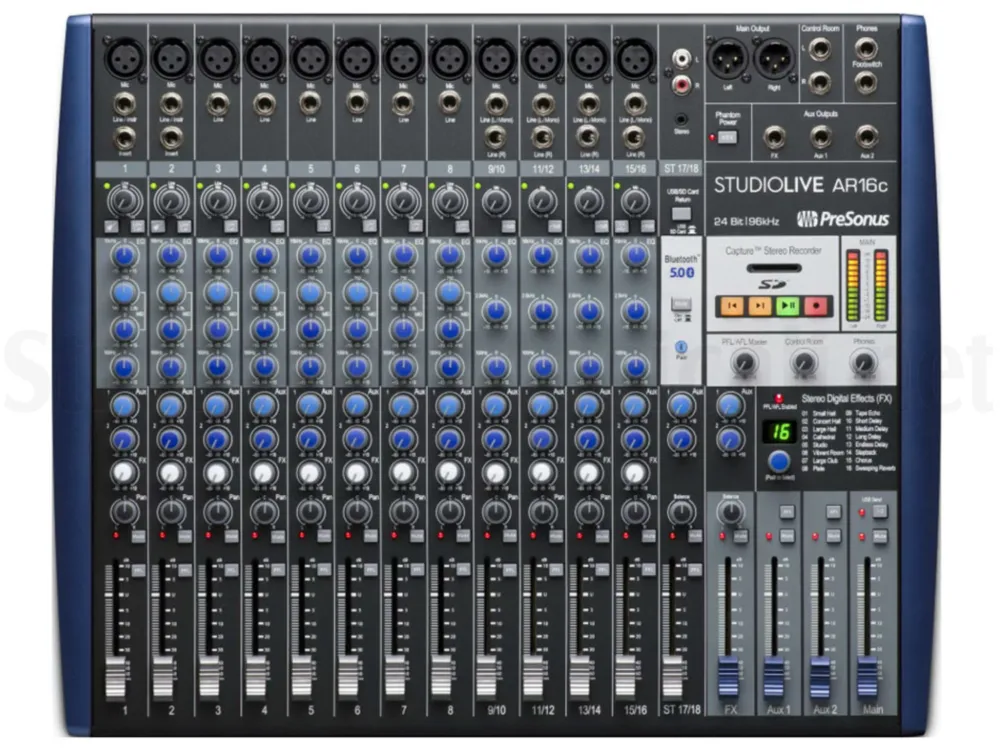Click the channel 1 fader cap
The image size is (1000, 750).
(115, 677)
